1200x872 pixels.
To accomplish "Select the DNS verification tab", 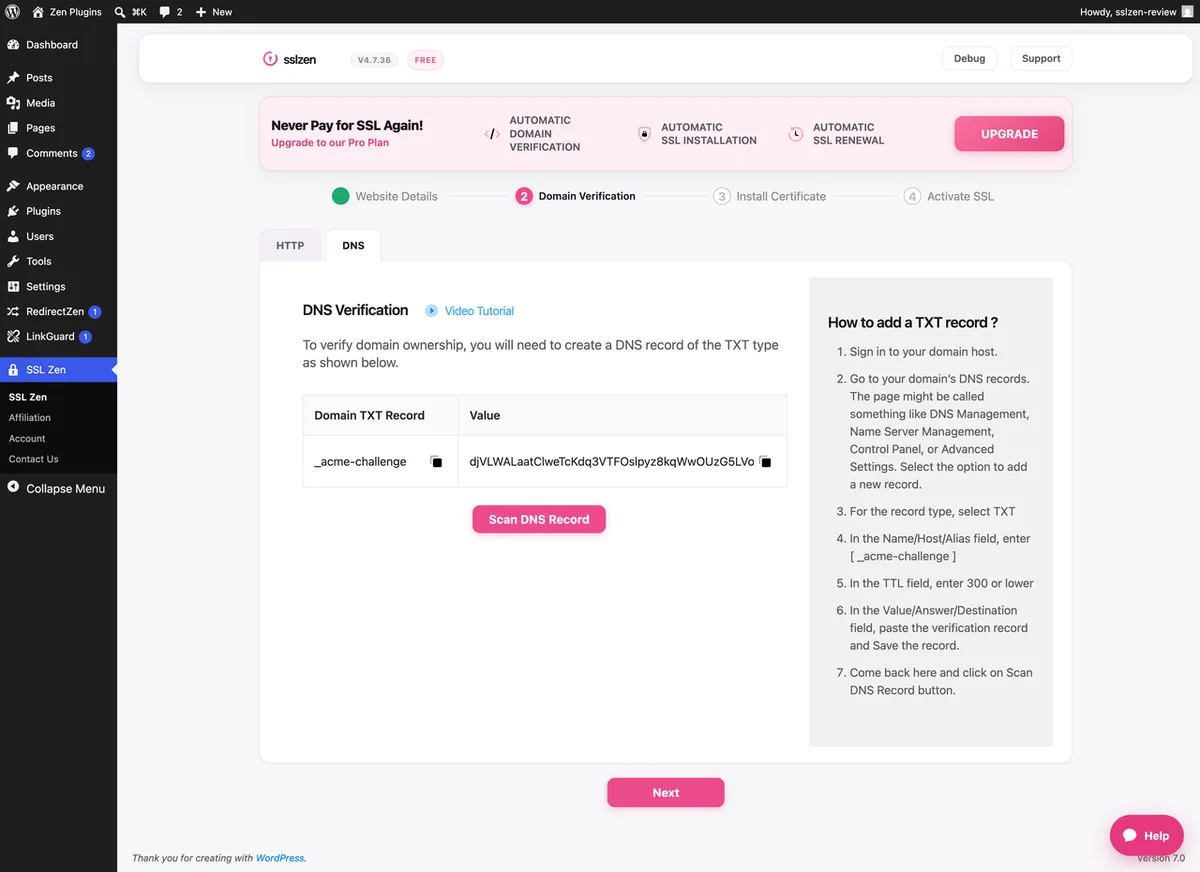I will 353,246.
